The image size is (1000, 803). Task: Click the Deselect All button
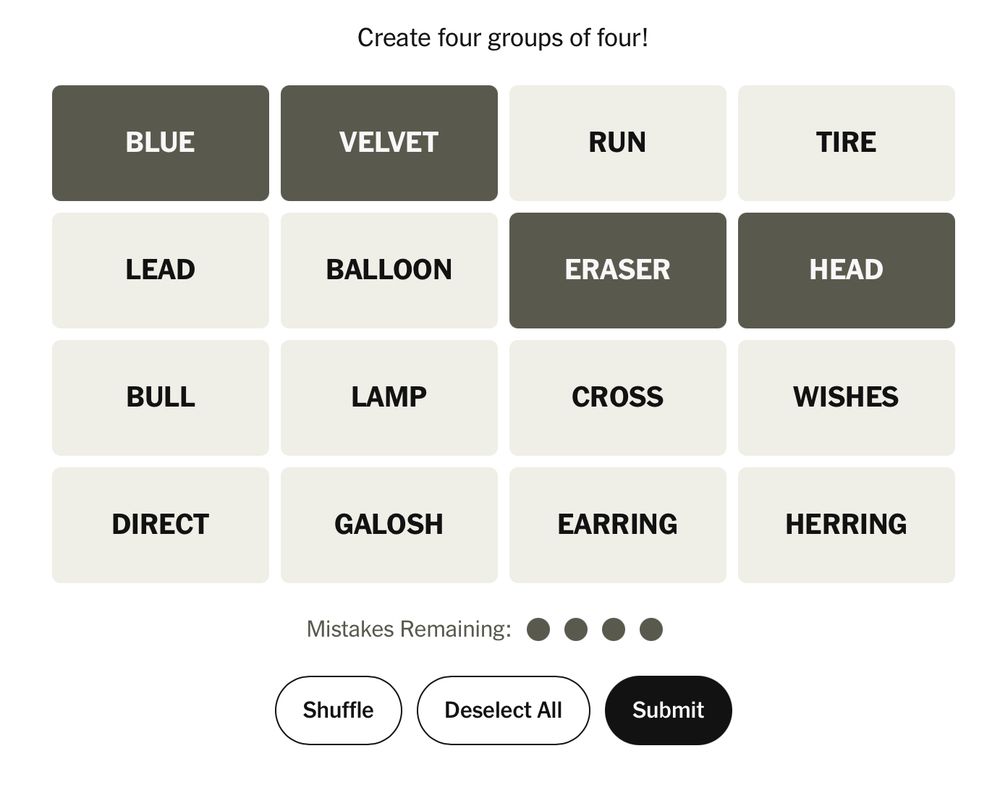tap(503, 710)
